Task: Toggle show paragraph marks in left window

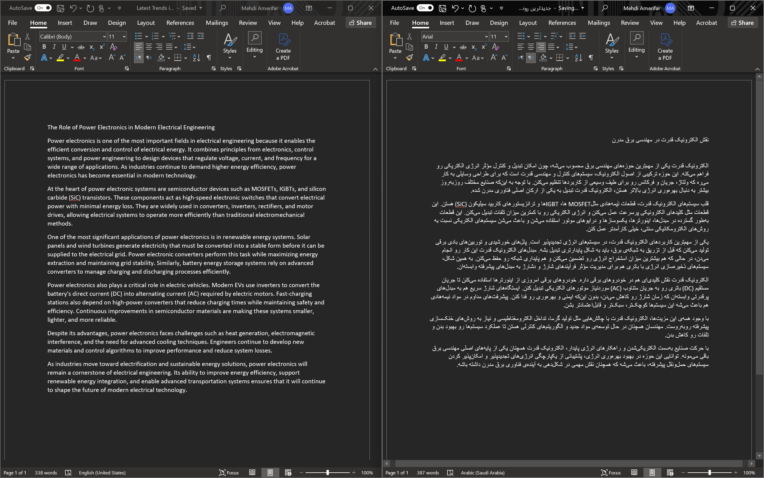Action: (209, 57)
